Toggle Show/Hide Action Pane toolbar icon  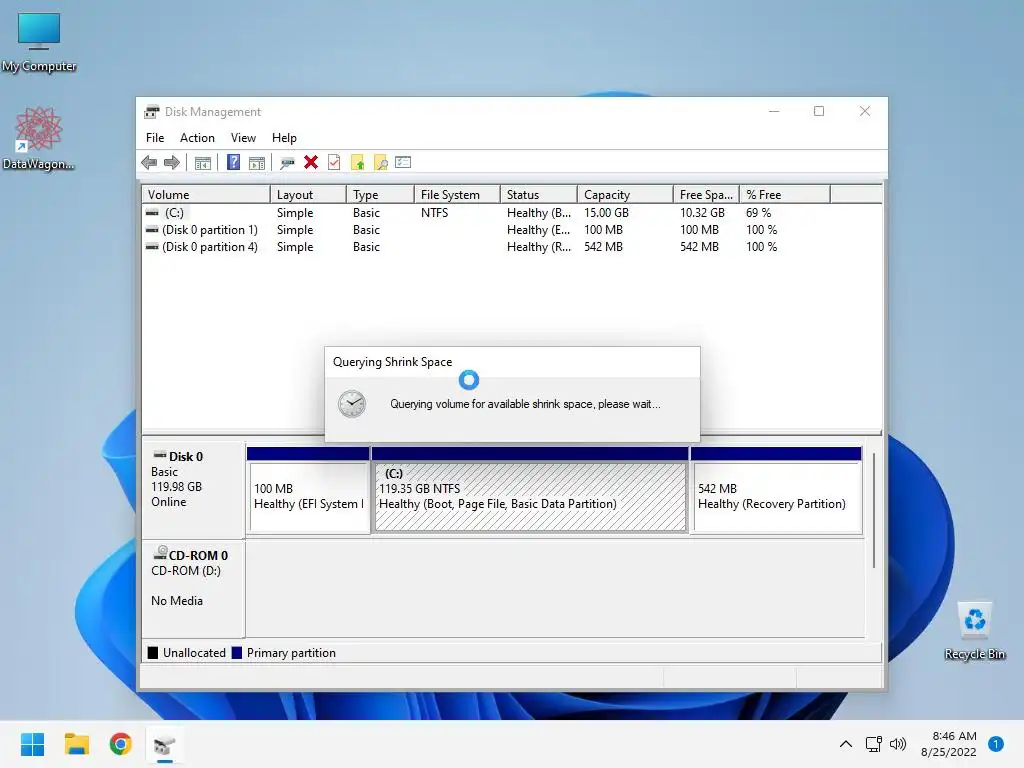[x=257, y=163]
